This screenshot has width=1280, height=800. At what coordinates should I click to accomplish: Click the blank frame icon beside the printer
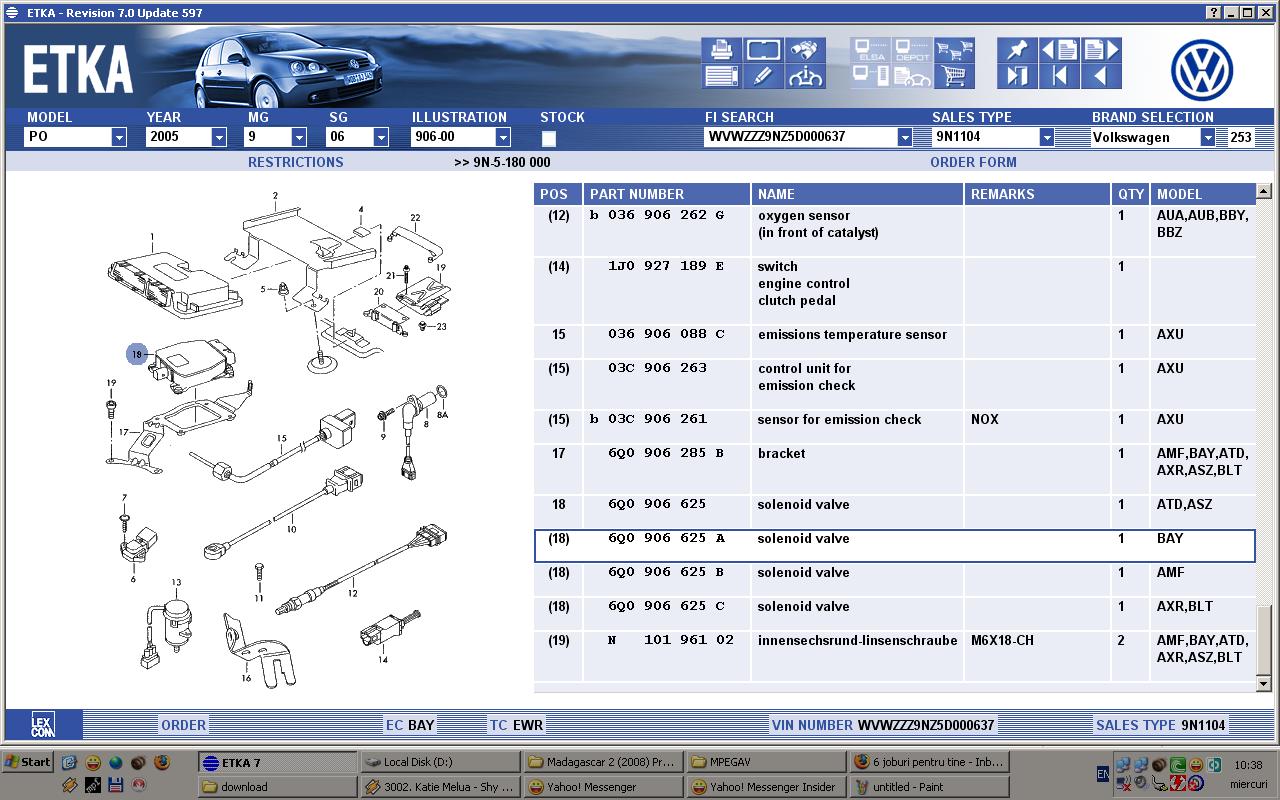[763, 50]
